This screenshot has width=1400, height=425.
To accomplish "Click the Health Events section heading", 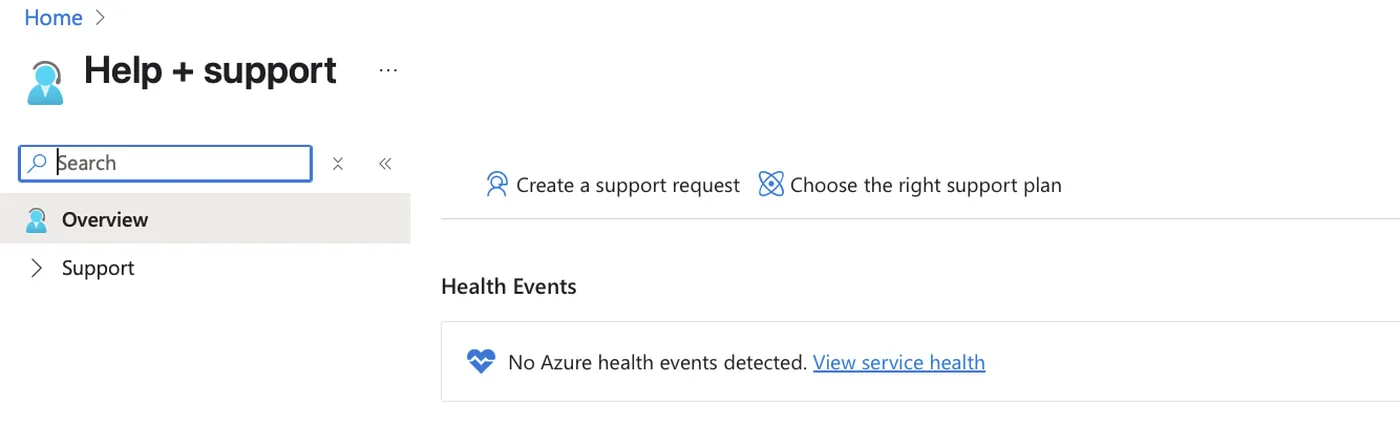I will click(x=509, y=287).
